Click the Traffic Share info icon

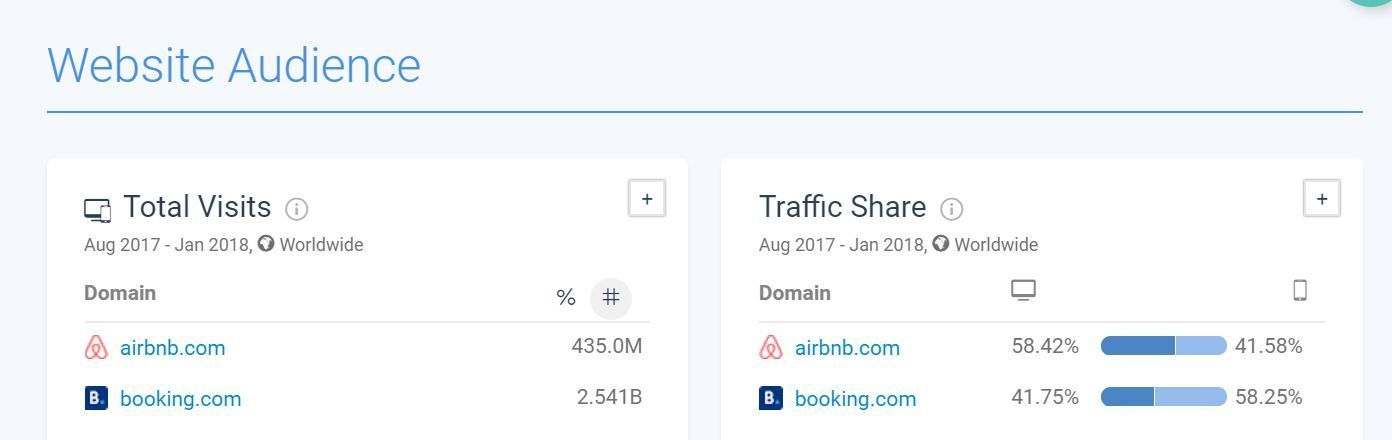point(952,209)
